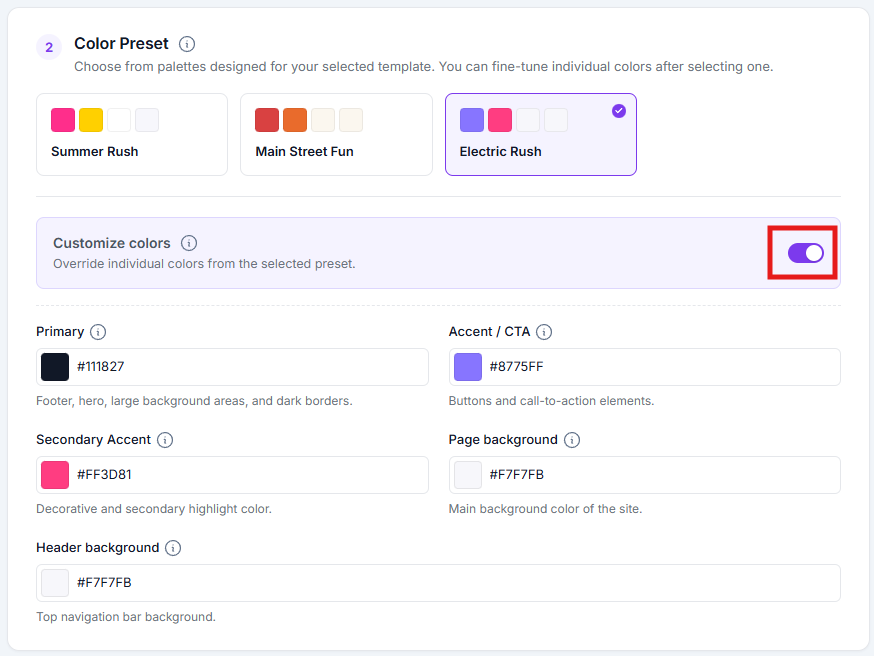
Task: Choose the Main Street Fun preset
Action: click(337, 134)
